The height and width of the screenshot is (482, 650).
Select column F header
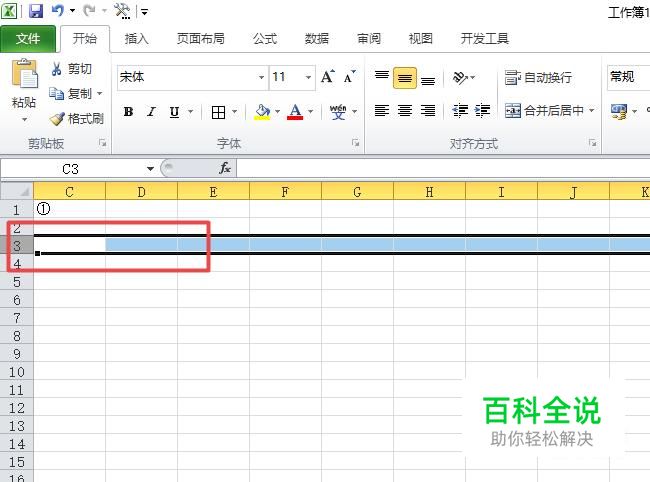coord(285,192)
